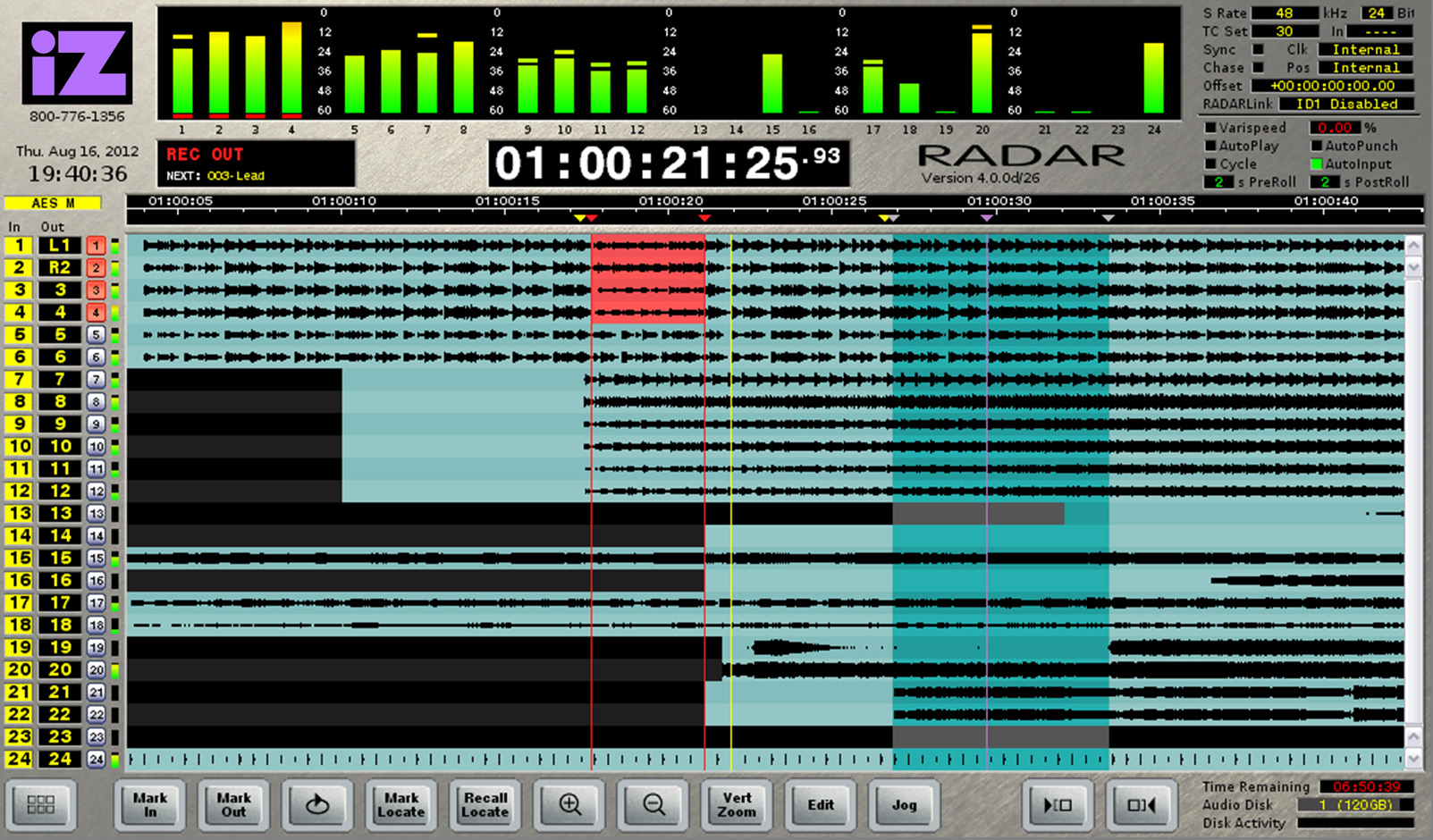This screenshot has width=1433, height=840.
Task: Click the level meter for channel 24
Action: [1154, 78]
